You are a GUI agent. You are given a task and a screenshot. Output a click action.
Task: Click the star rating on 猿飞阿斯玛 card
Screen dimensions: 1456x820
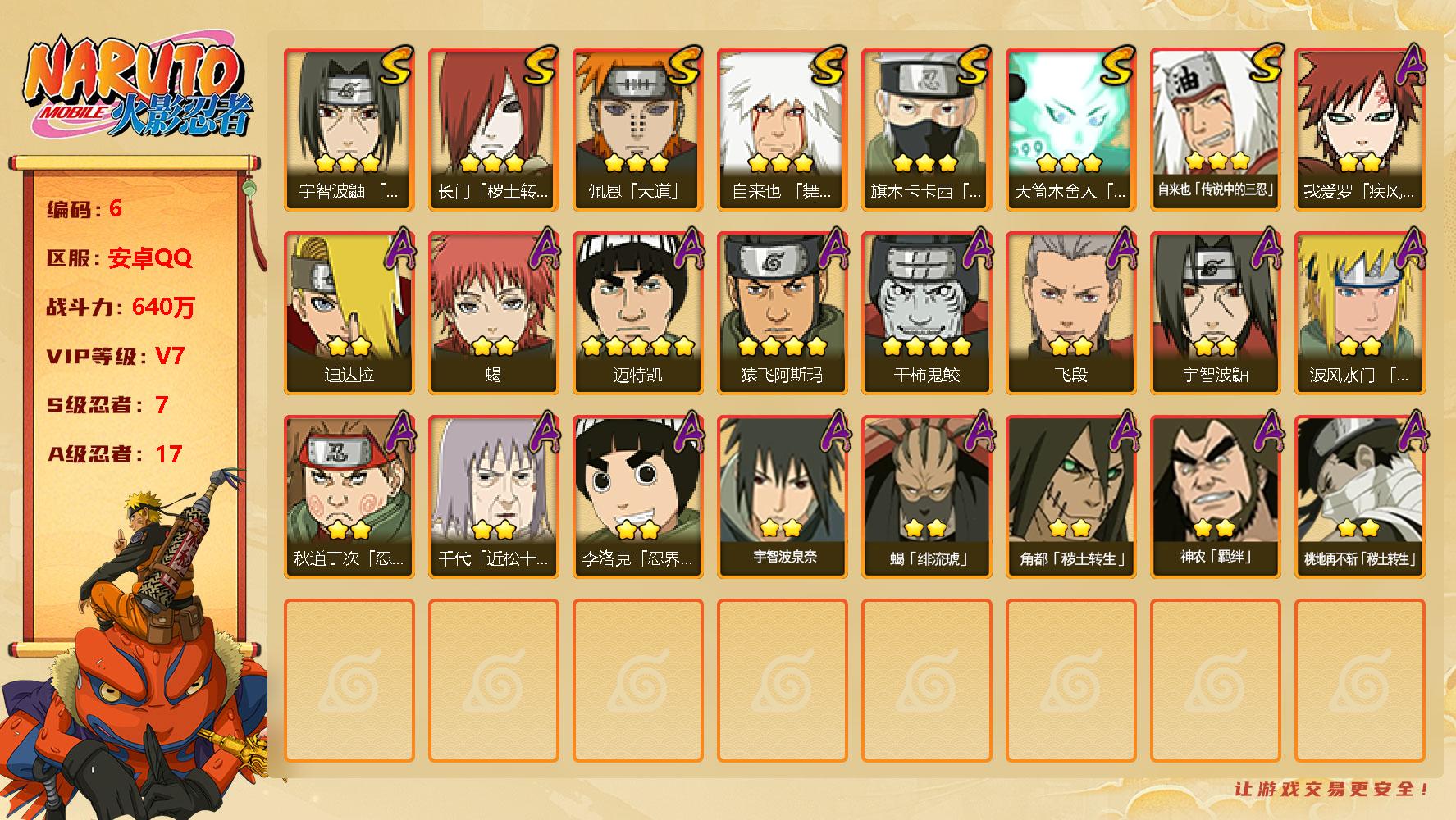[x=782, y=347]
